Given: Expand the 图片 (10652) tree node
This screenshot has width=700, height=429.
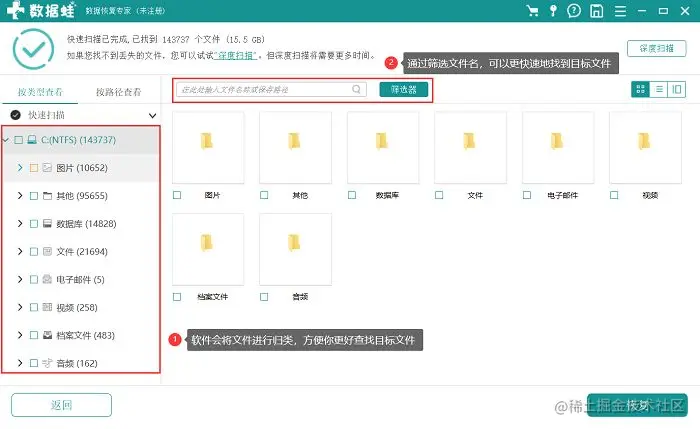Looking at the screenshot, I should 20,168.
